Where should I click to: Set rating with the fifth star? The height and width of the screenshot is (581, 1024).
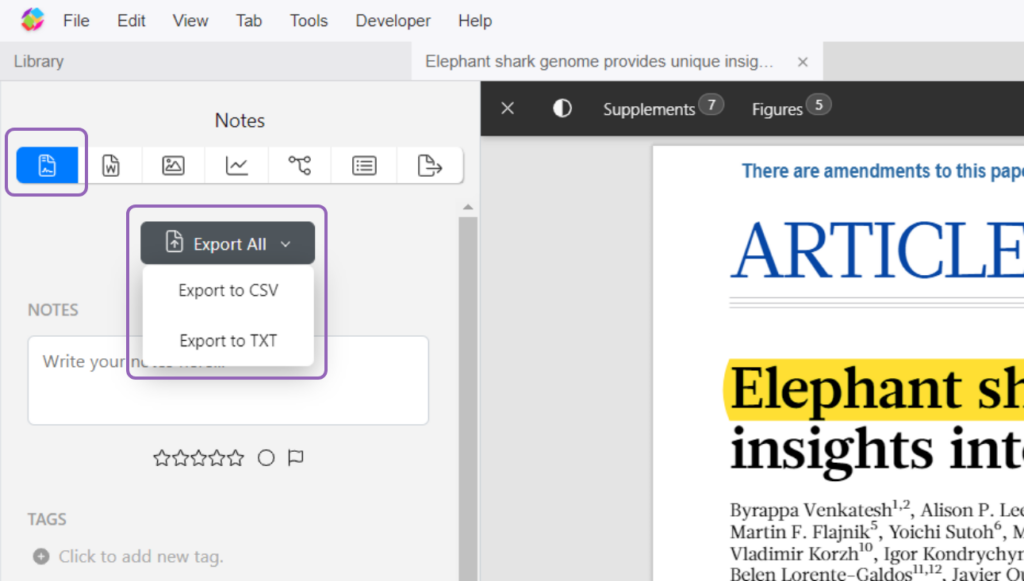pyautogui.click(x=236, y=458)
